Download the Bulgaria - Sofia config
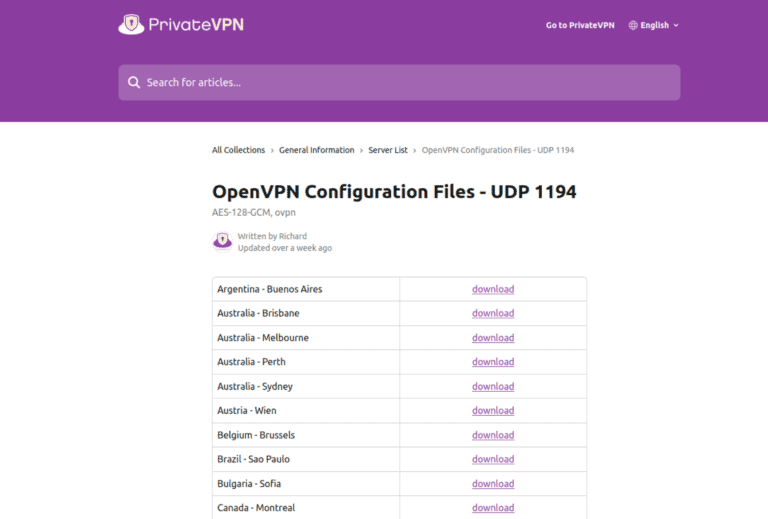The width and height of the screenshot is (768, 519). click(493, 483)
